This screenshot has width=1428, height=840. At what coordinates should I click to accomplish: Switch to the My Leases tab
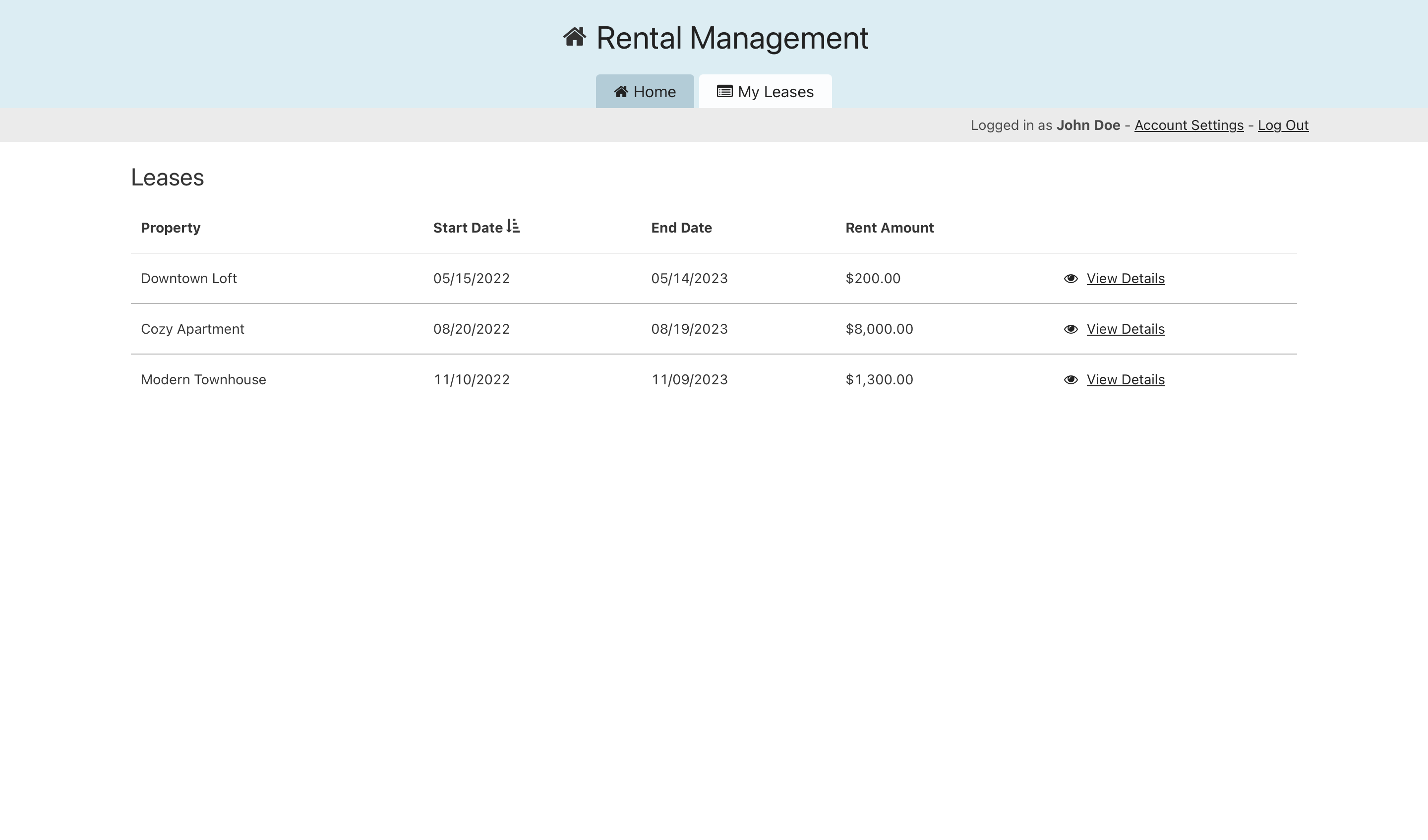coord(765,92)
